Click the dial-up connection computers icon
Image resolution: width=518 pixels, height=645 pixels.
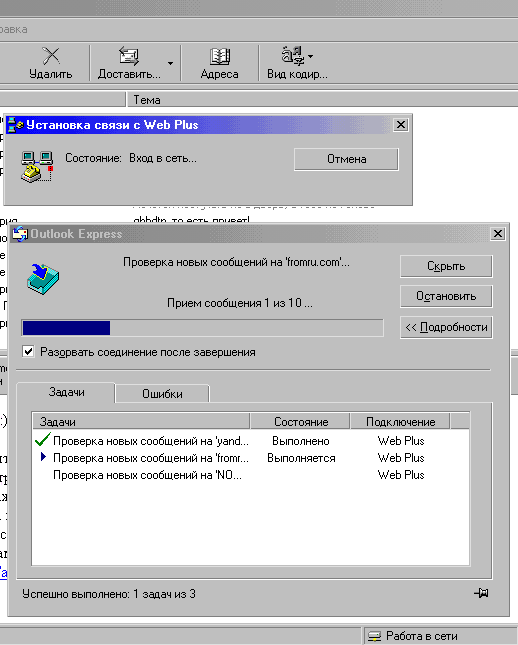[x=37, y=167]
